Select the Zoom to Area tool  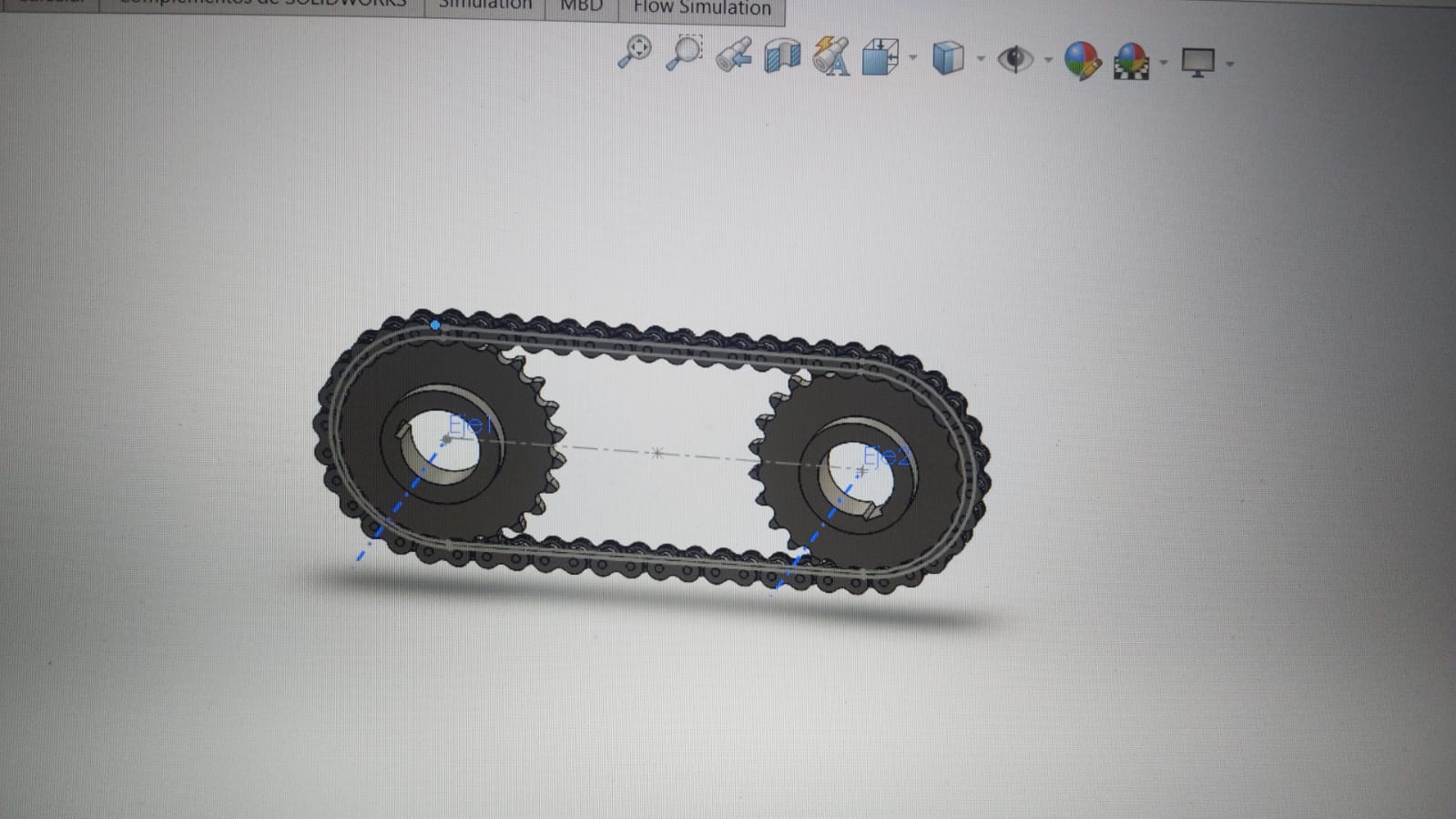click(684, 52)
